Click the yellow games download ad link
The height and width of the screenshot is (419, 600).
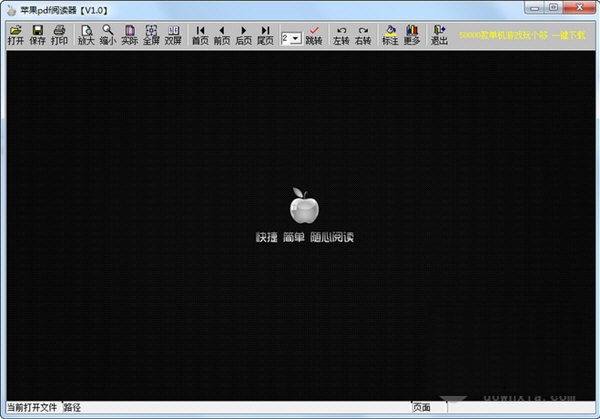point(522,35)
